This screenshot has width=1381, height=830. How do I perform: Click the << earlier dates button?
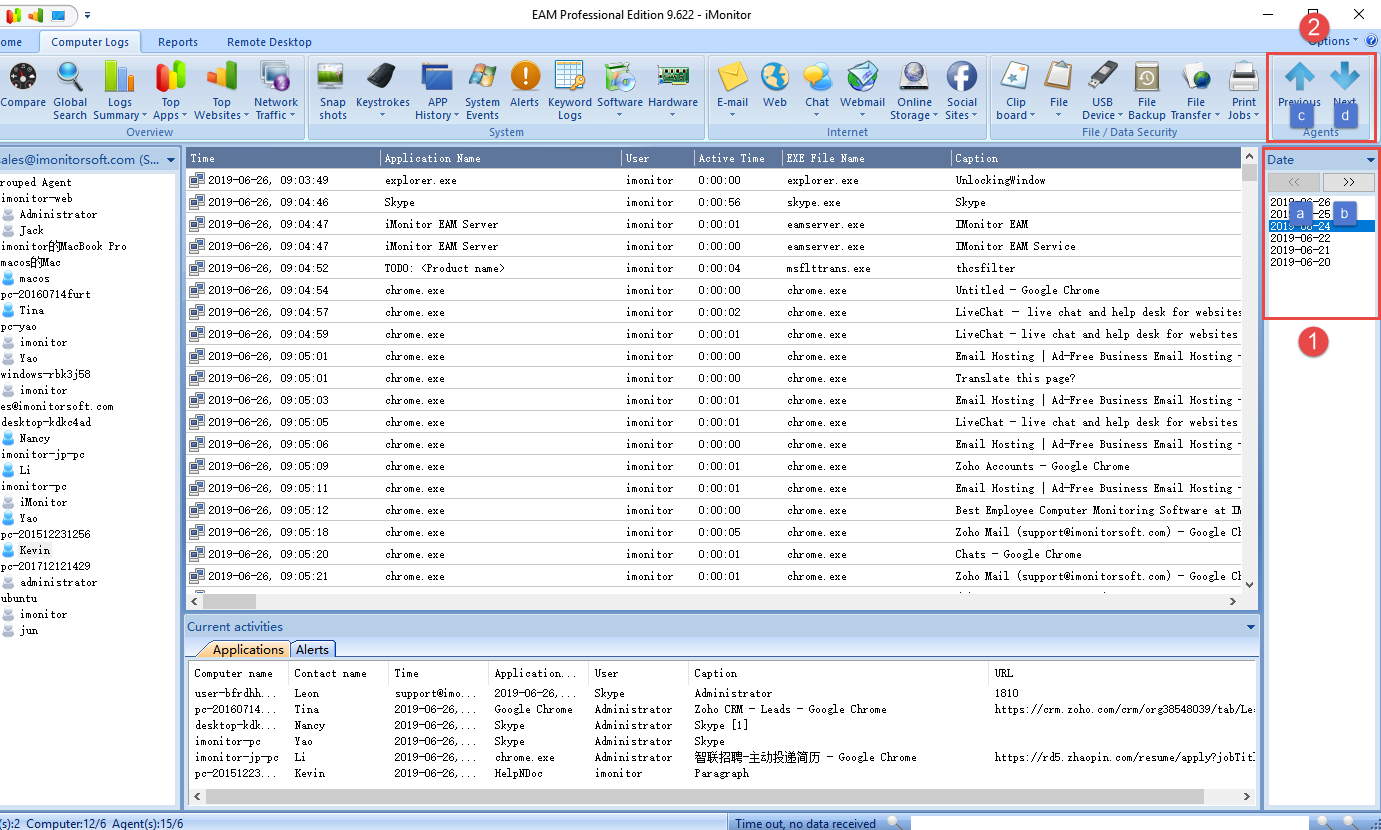(x=1294, y=182)
